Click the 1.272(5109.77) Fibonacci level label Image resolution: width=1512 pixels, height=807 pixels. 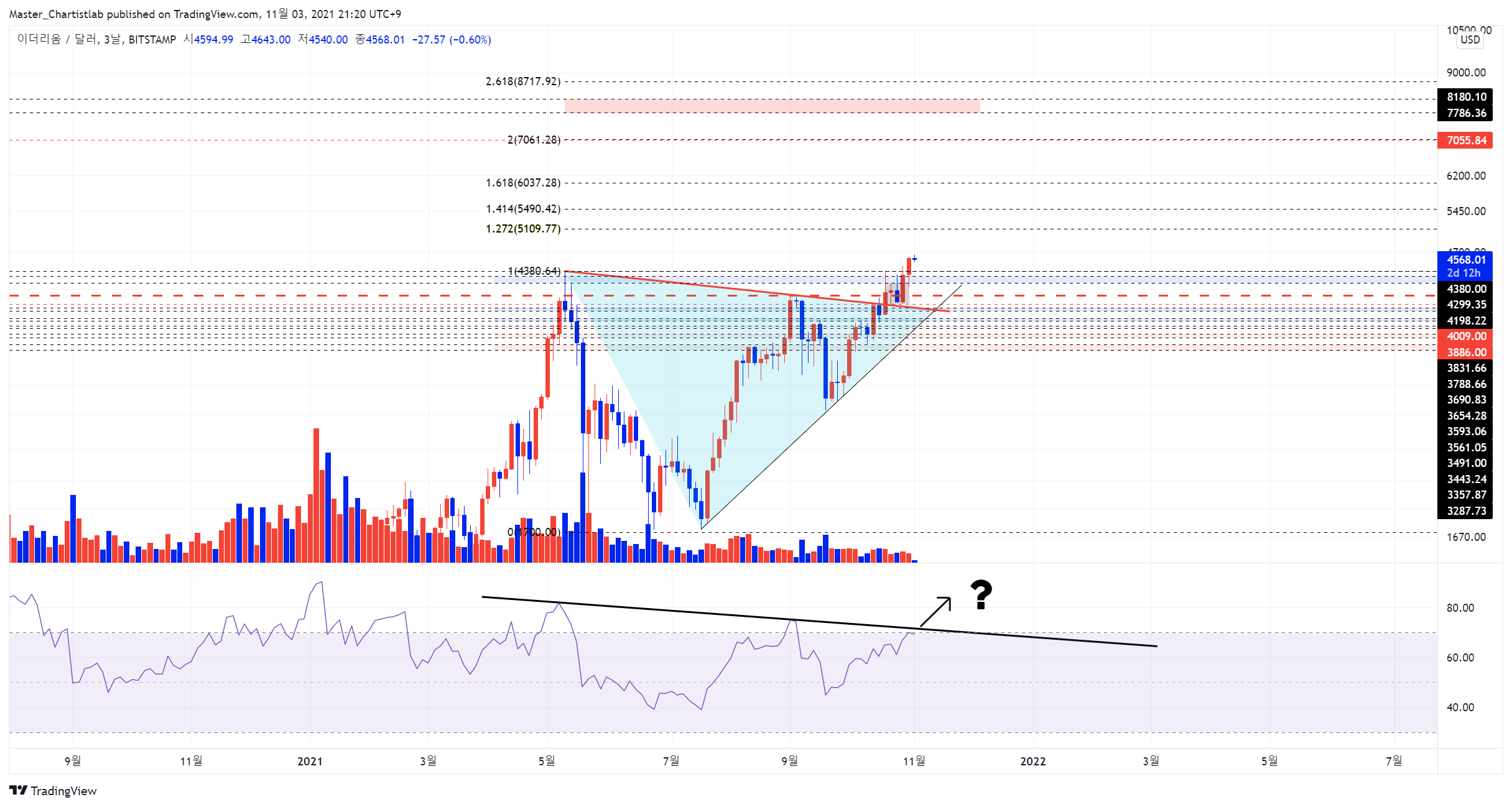[x=523, y=229]
